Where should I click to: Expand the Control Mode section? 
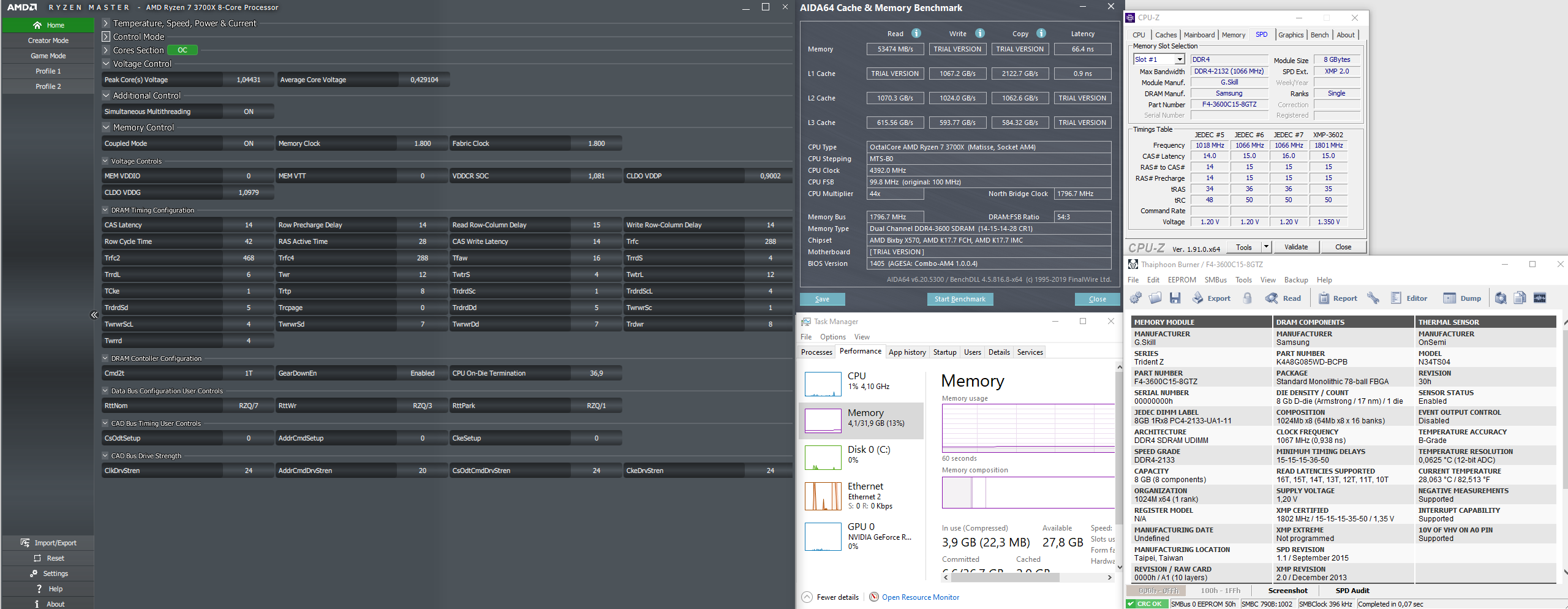pos(106,37)
